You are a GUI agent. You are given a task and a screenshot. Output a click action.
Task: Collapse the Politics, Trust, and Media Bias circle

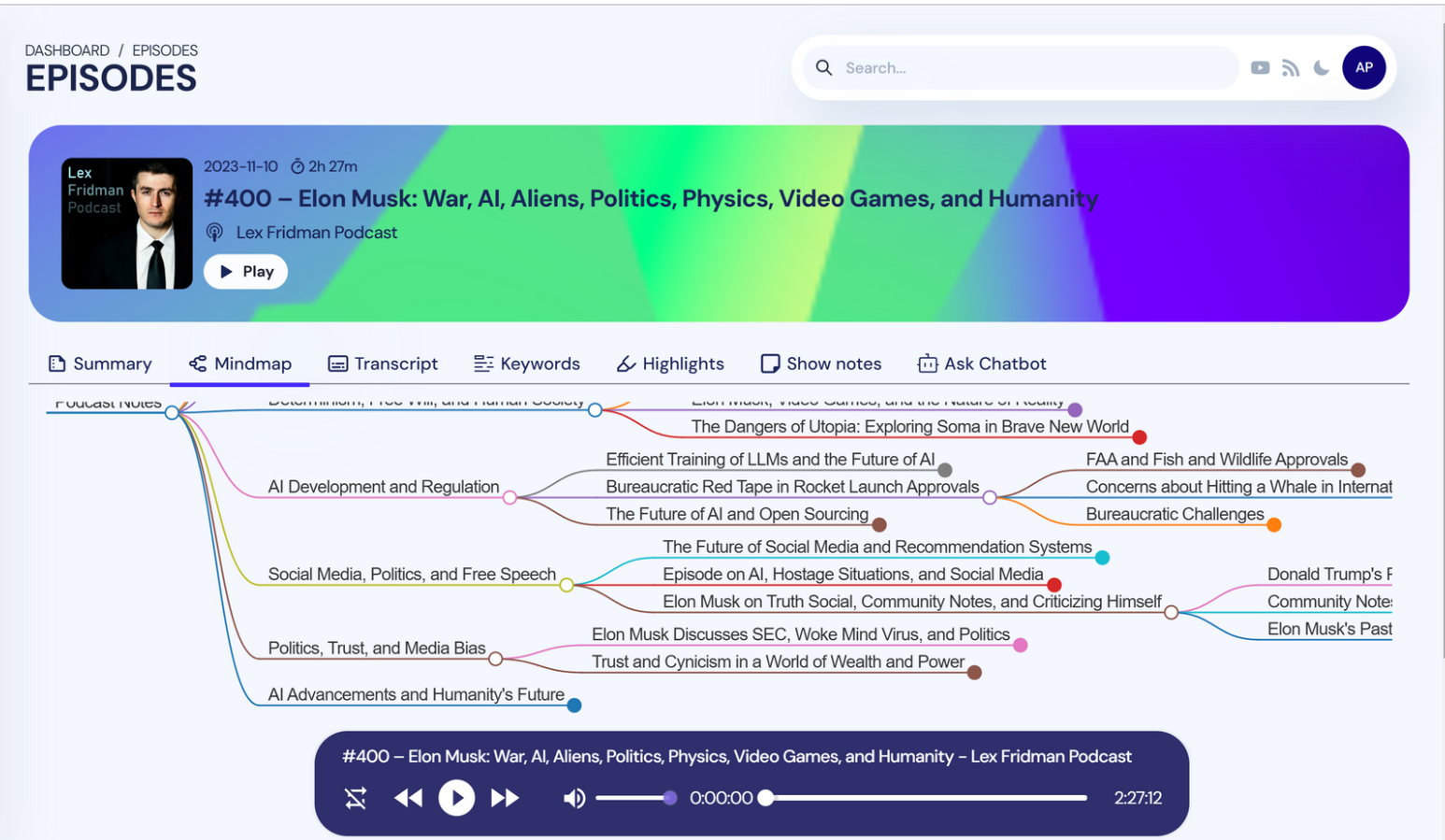[495, 659]
